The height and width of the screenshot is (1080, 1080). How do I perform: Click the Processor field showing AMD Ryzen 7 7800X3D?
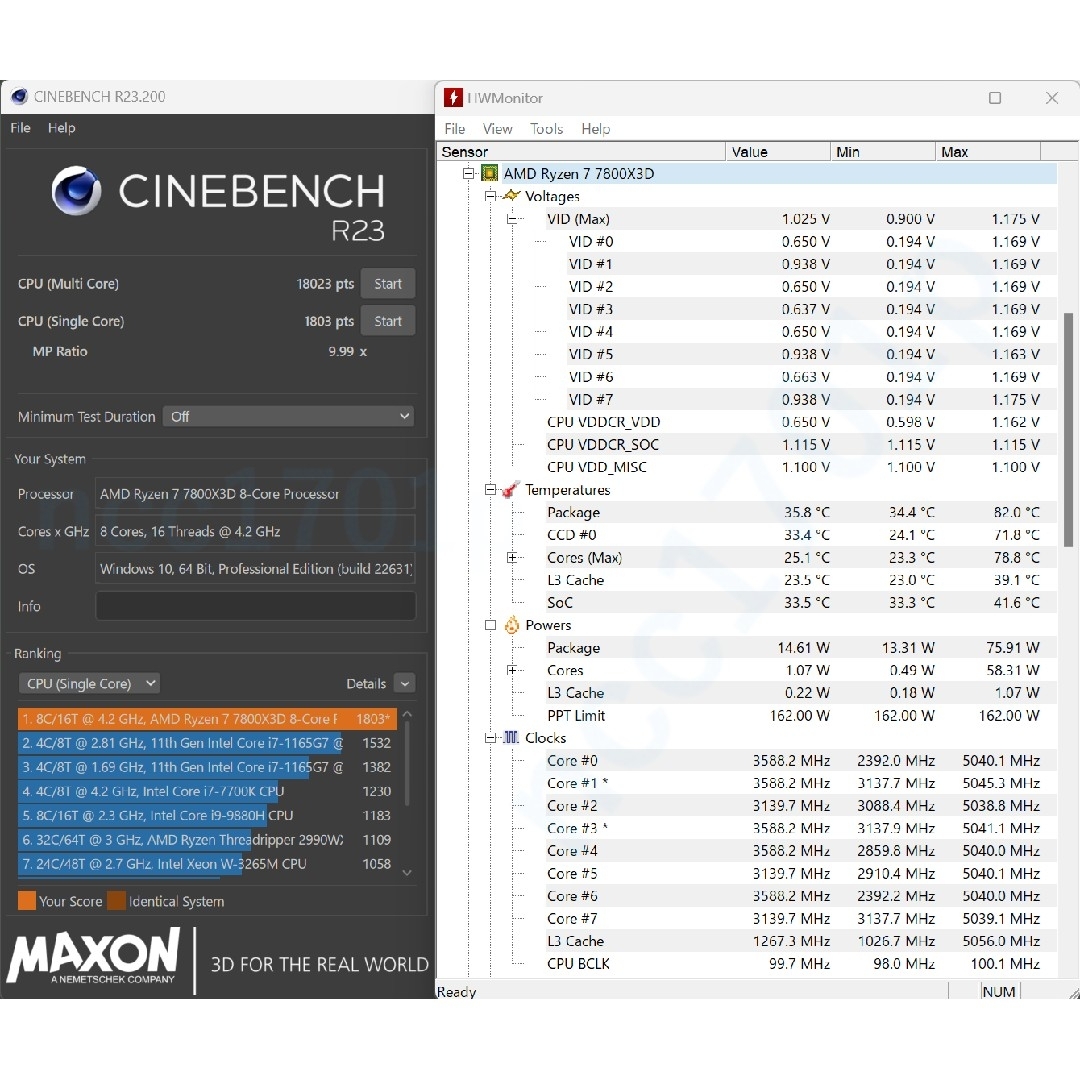tap(256, 494)
